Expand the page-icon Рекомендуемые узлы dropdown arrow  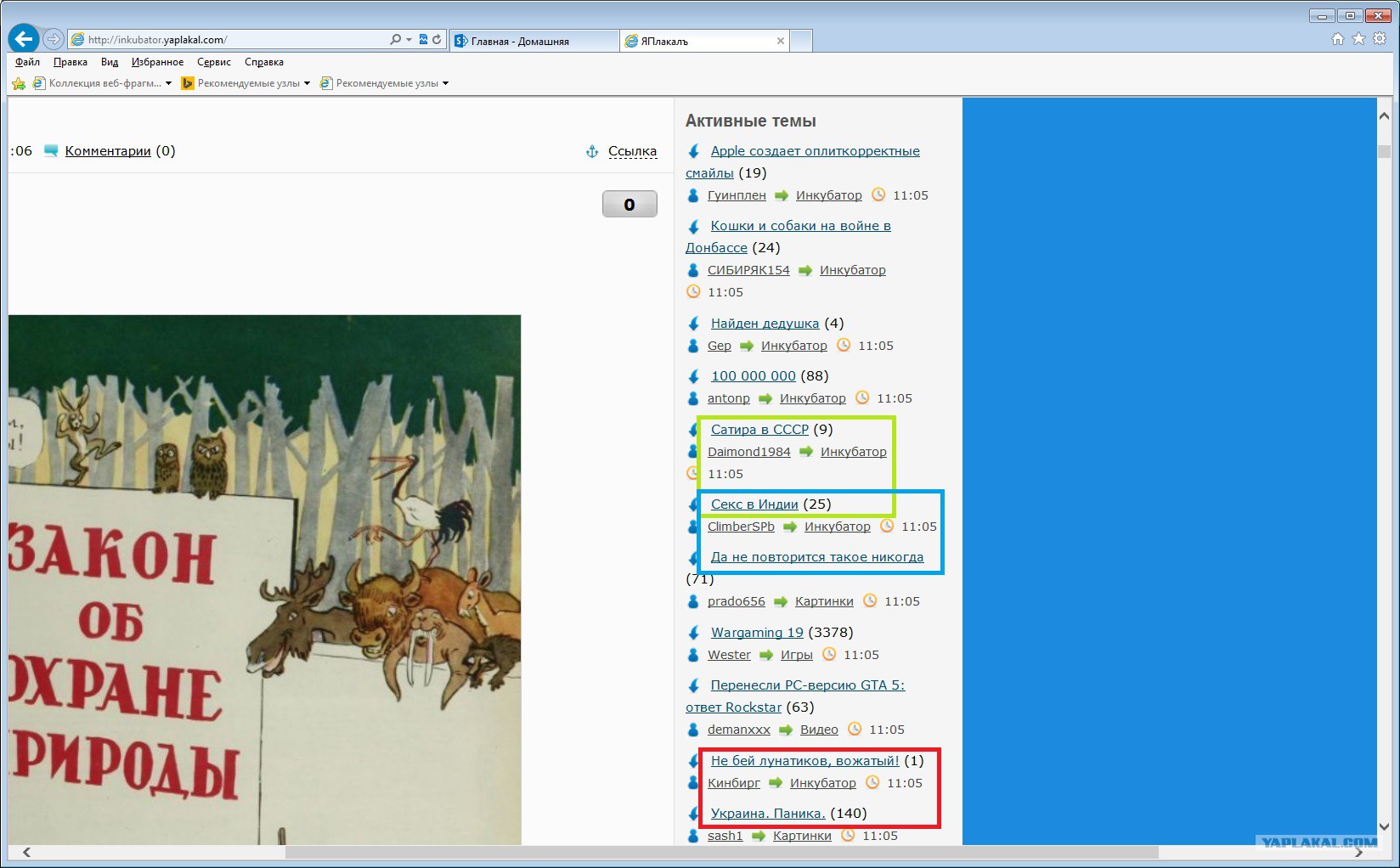[445, 83]
